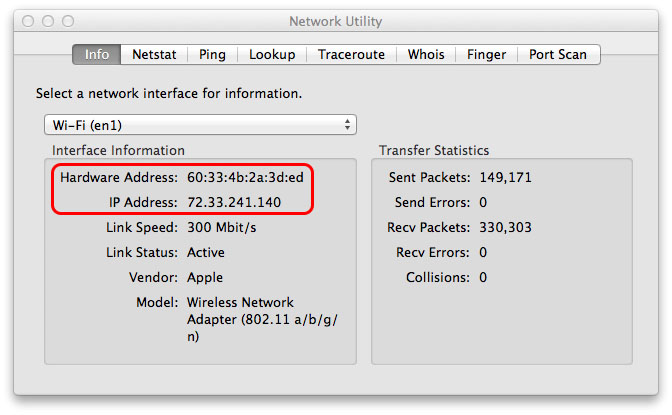The width and height of the screenshot is (672, 415).
Task: Click the Recv Packets count 330,303
Action: coord(505,227)
